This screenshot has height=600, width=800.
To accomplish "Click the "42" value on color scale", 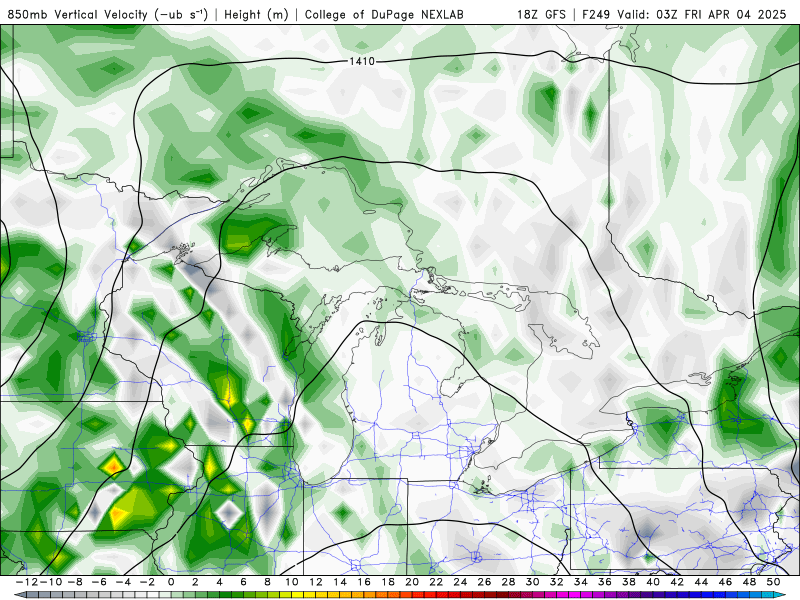I will (677, 582).
